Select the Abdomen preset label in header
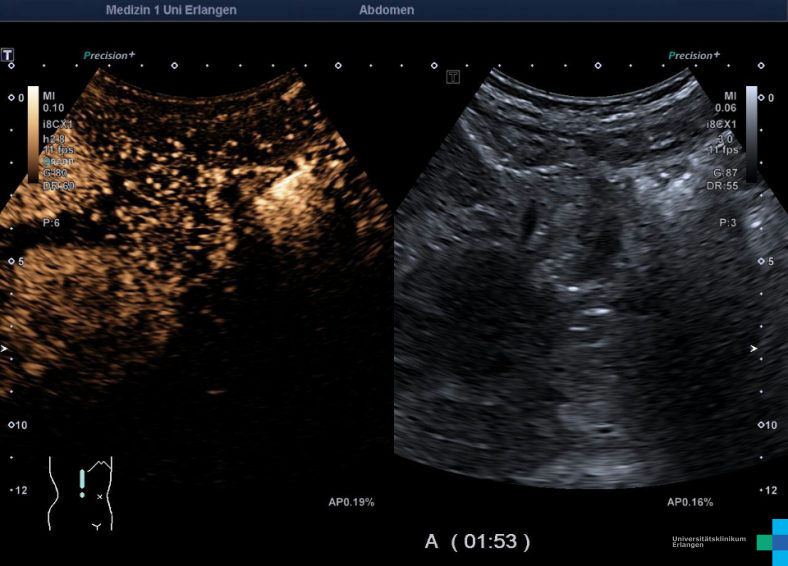The width and height of the screenshot is (788, 566). [x=386, y=10]
